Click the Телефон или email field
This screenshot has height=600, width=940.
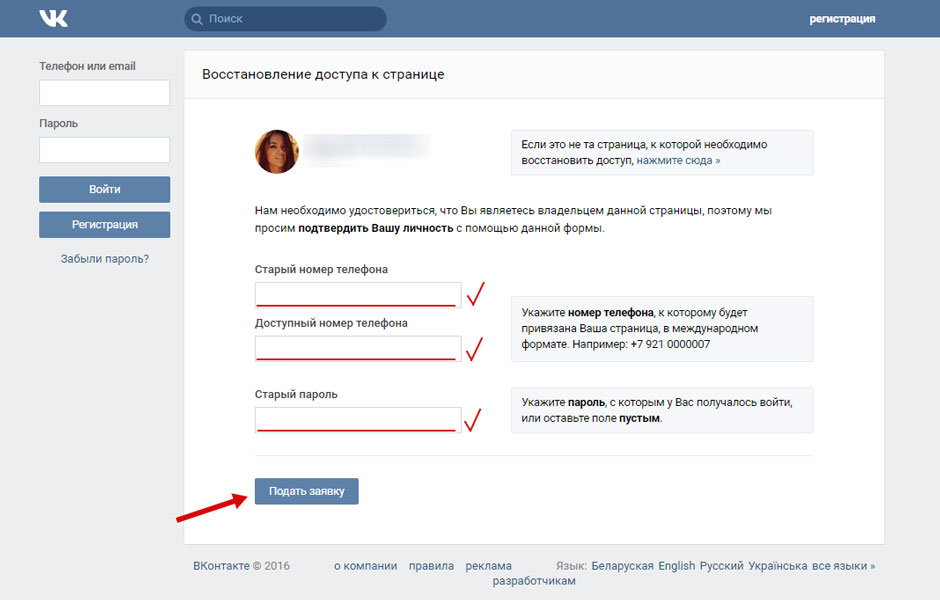click(x=104, y=93)
